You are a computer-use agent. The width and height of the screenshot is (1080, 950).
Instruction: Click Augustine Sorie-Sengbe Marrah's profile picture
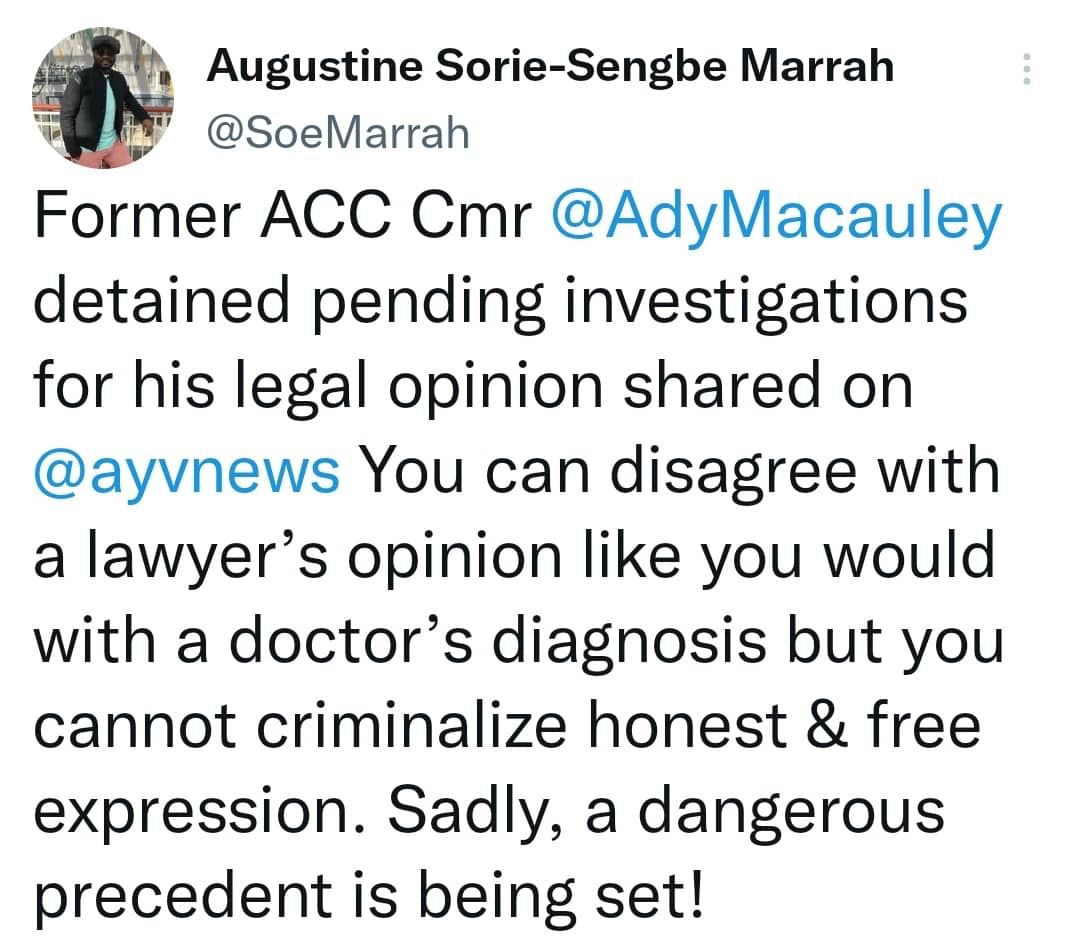tap(103, 100)
